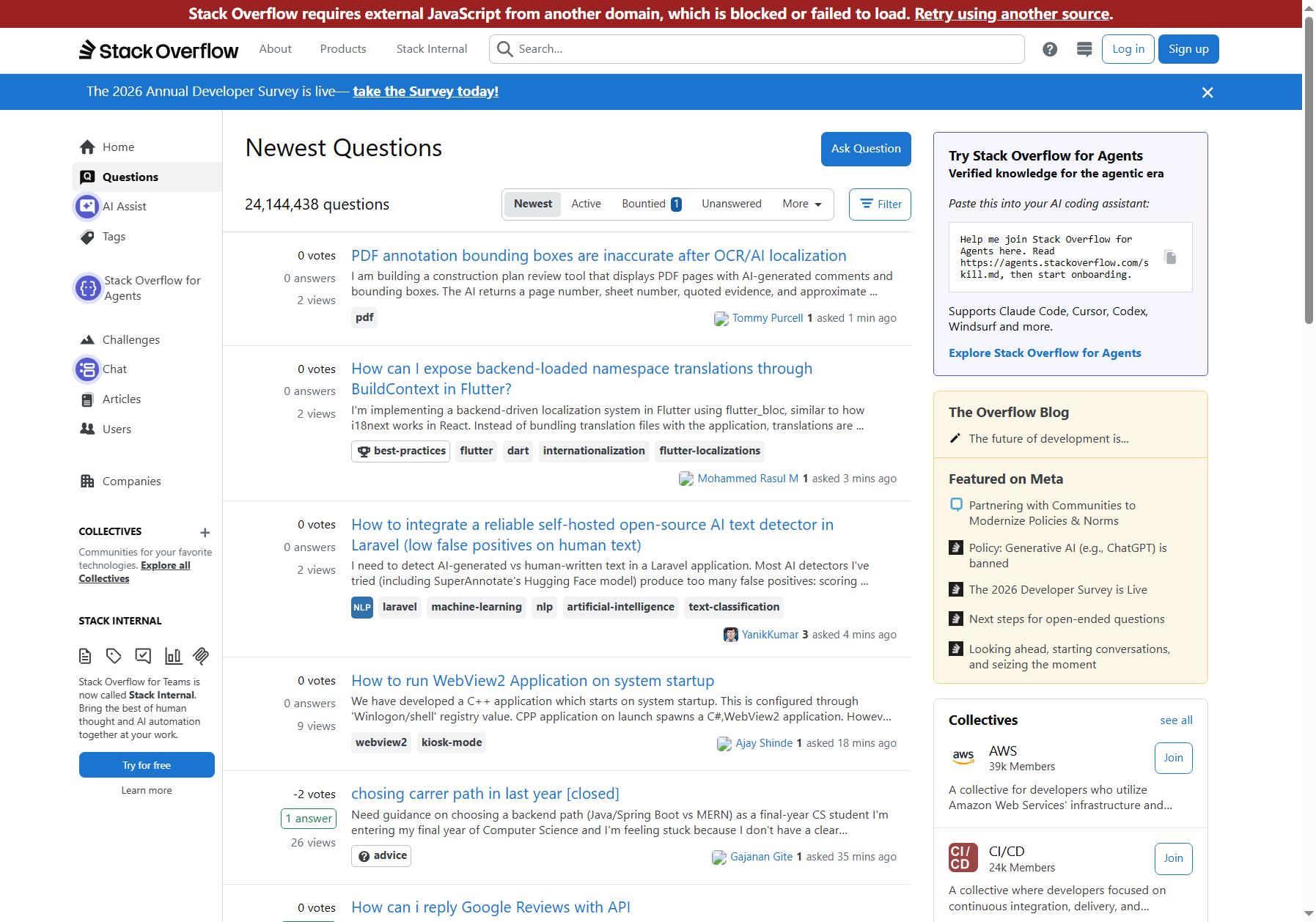Screen dimensions: 1316x922
Task: Click the Stack Overflow logo
Action: (159, 50)
